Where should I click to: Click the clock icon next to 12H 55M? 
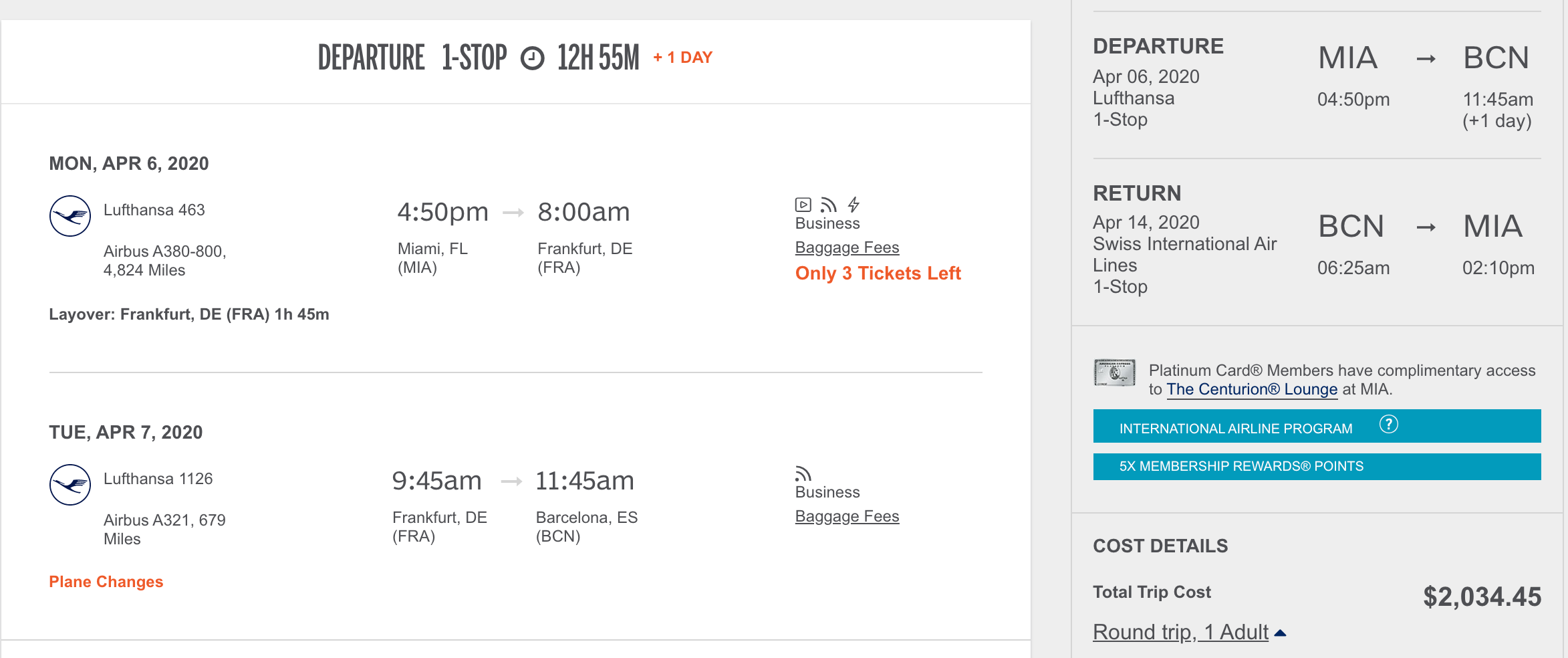532,58
